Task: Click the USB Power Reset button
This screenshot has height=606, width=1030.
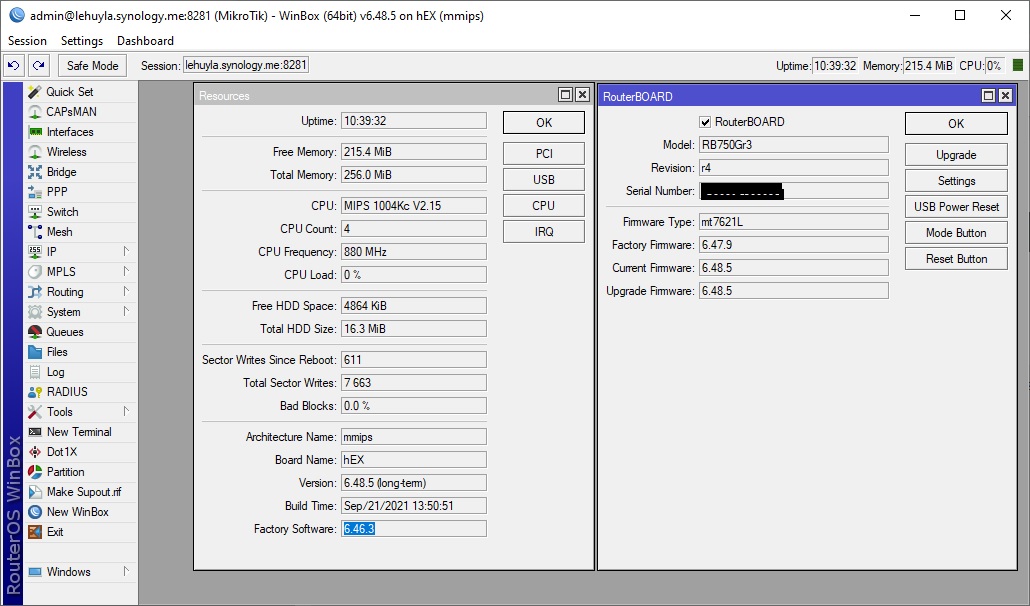Action: [955, 206]
